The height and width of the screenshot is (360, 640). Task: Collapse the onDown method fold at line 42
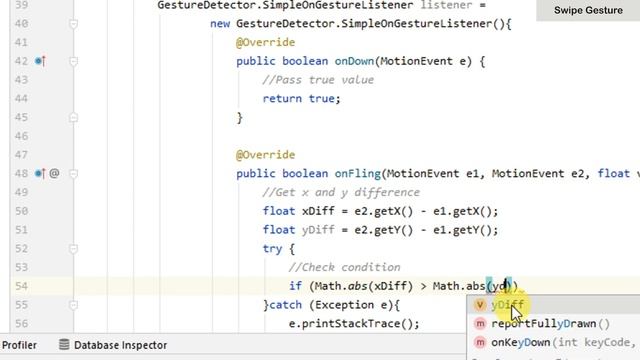click(x=73, y=61)
